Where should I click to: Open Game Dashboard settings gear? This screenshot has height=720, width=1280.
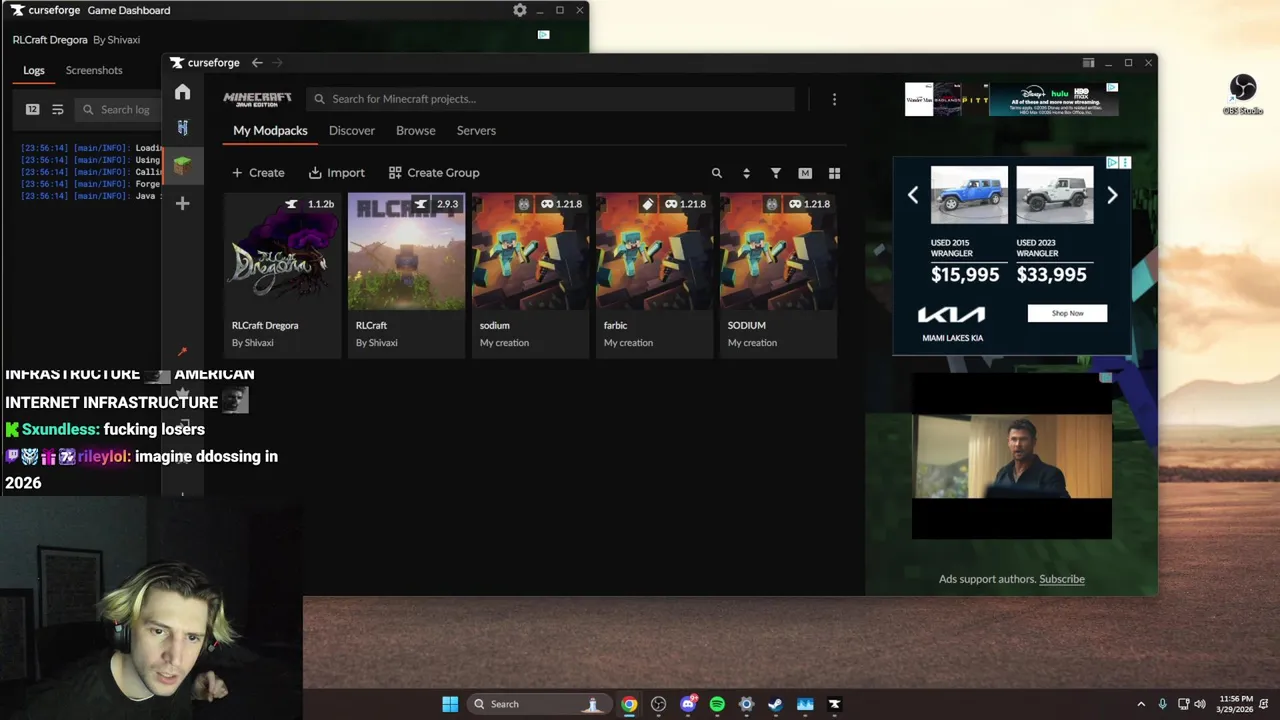[520, 10]
